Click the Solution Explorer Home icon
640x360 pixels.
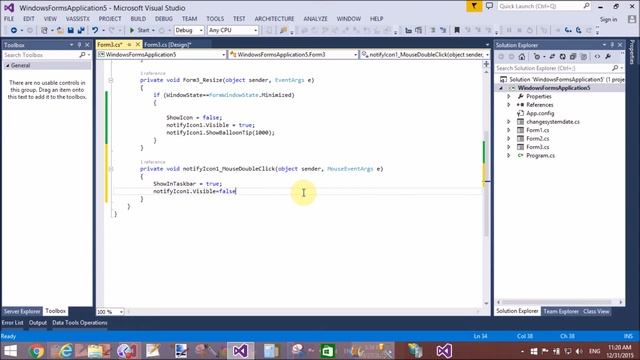pyautogui.click(x=522, y=57)
